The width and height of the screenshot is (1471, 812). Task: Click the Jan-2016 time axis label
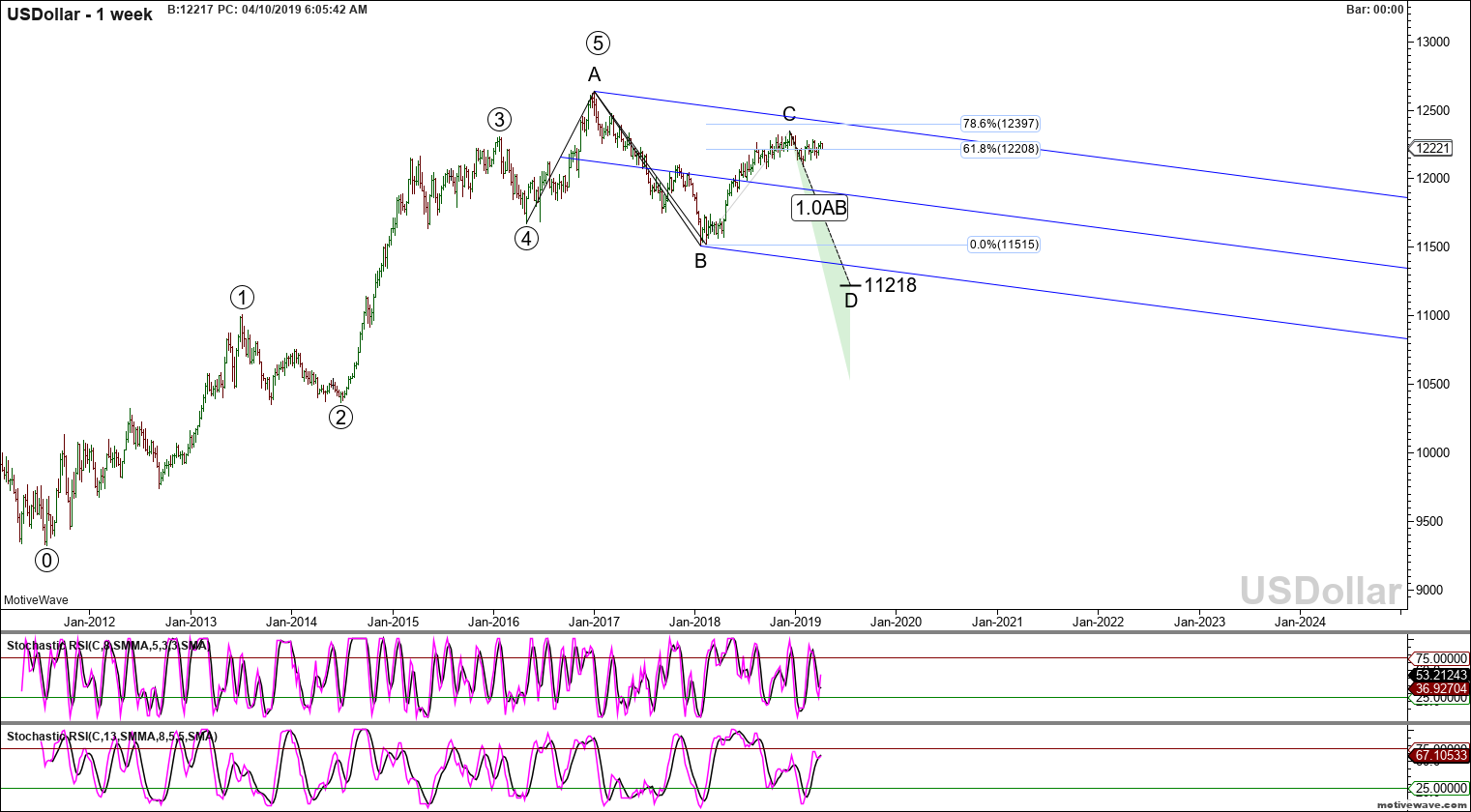pos(493,622)
